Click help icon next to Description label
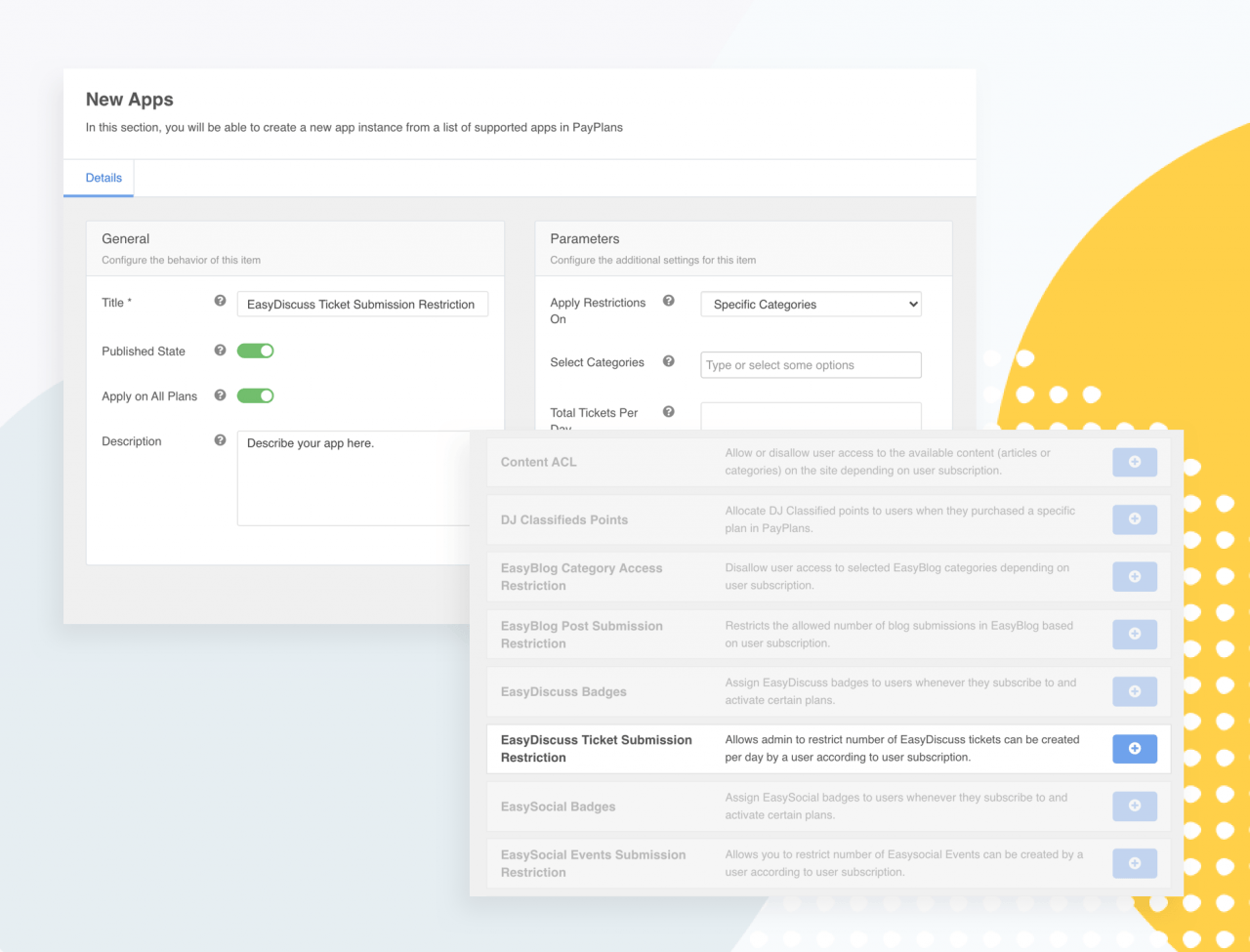Screen dimensions: 1250x952 tap(220, 440)
